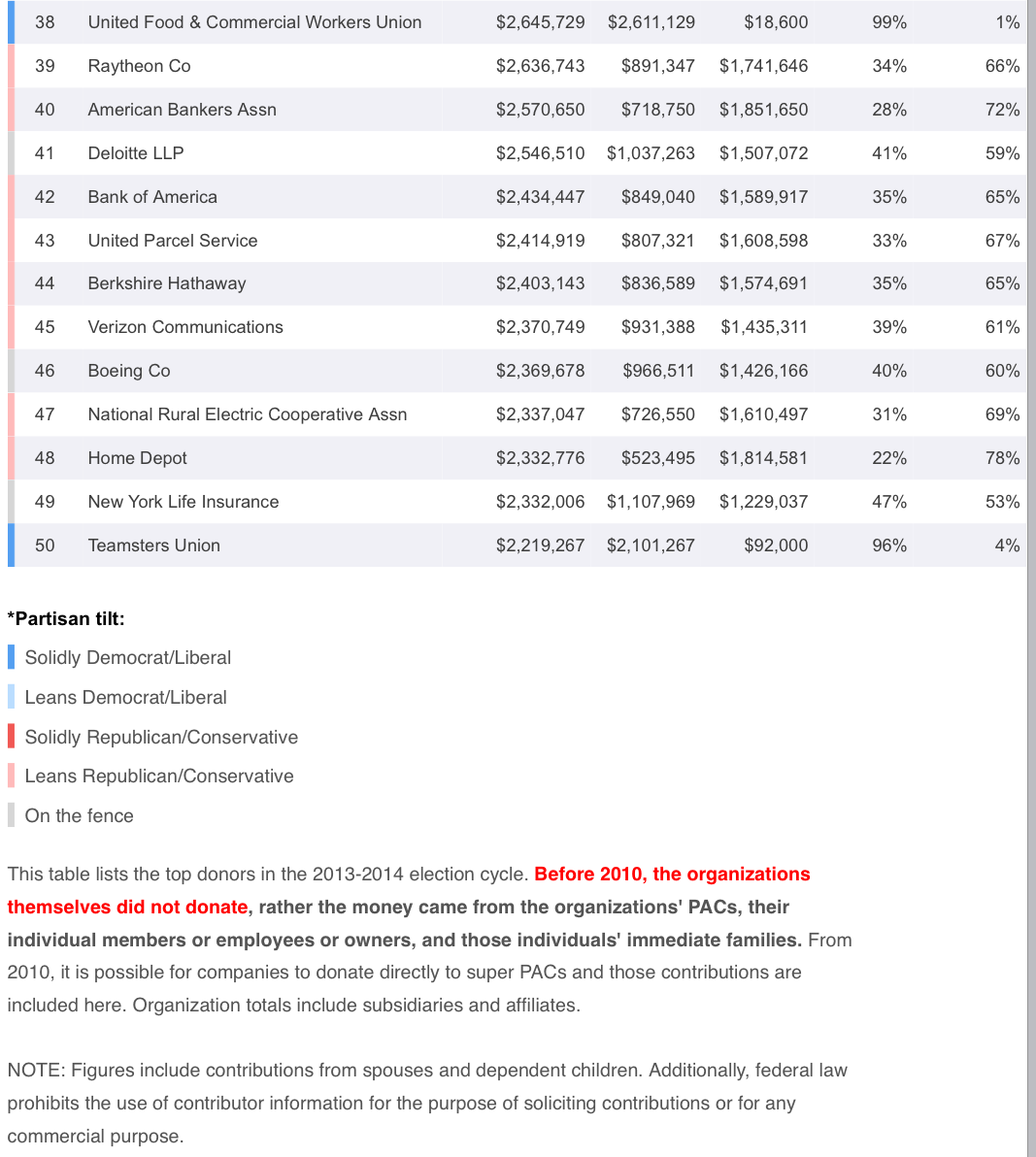Select Home Depot in the donor table

coord(137,458)
